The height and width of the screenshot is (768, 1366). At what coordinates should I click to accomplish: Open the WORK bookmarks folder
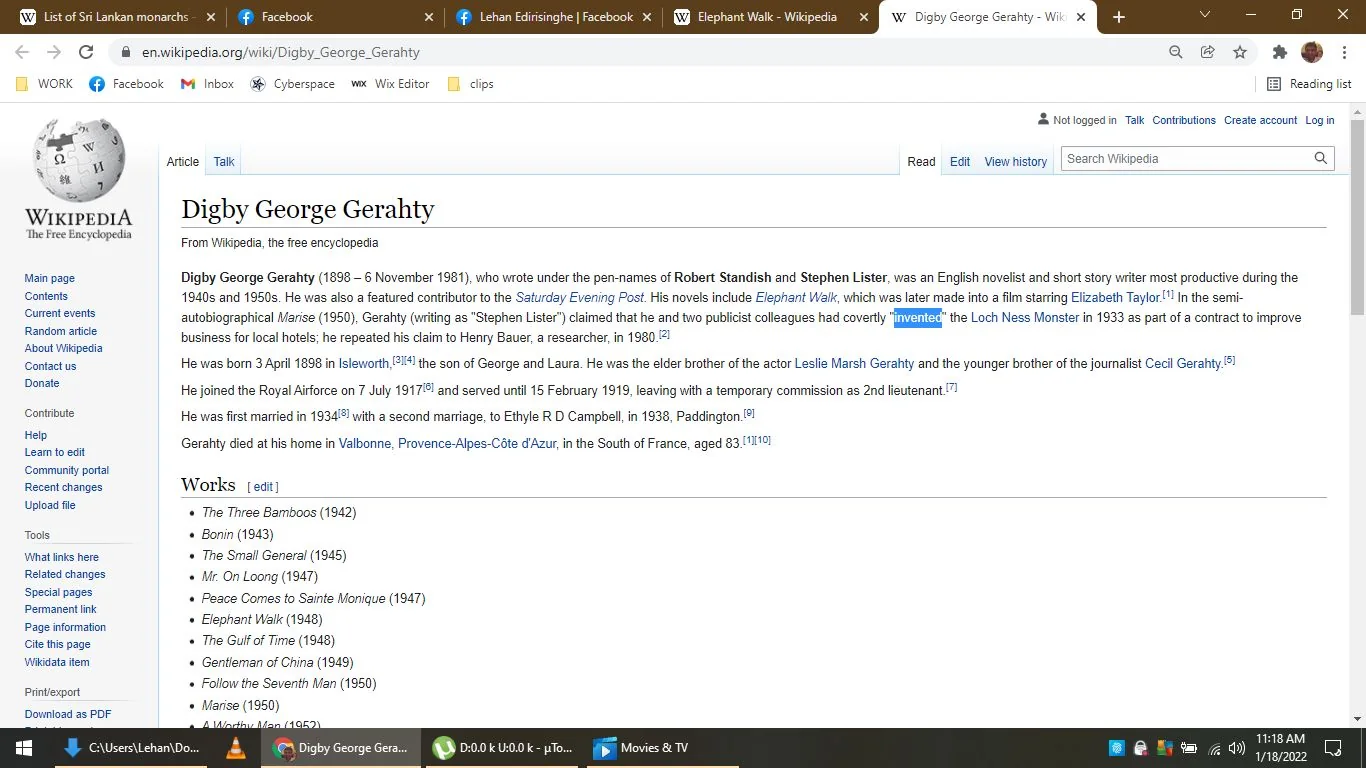coord(44,84)
